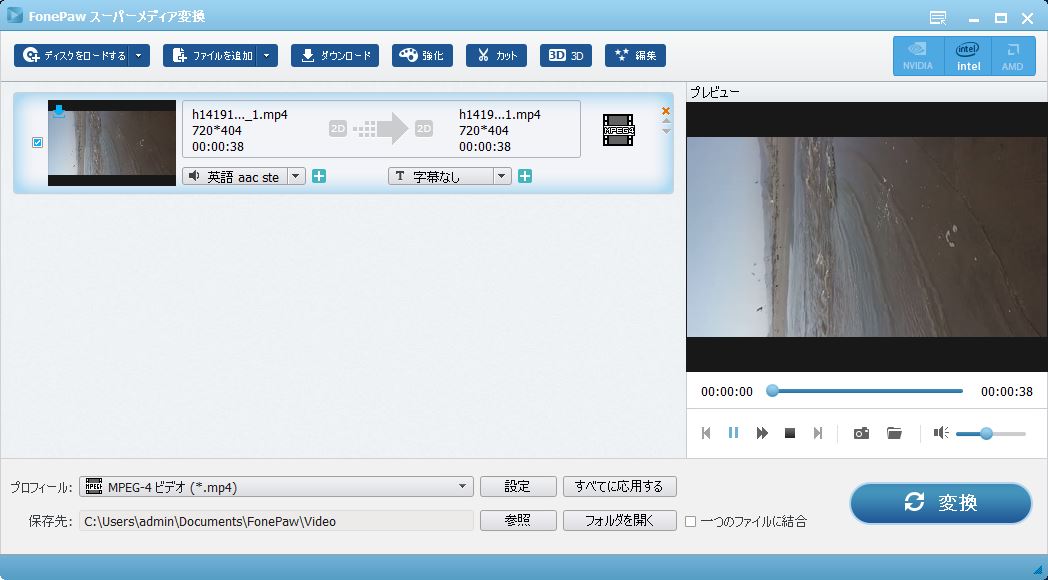The image size is (1048, 580).
Task: Open the Cut (カット) tool
Action: (x=497, y=55)
